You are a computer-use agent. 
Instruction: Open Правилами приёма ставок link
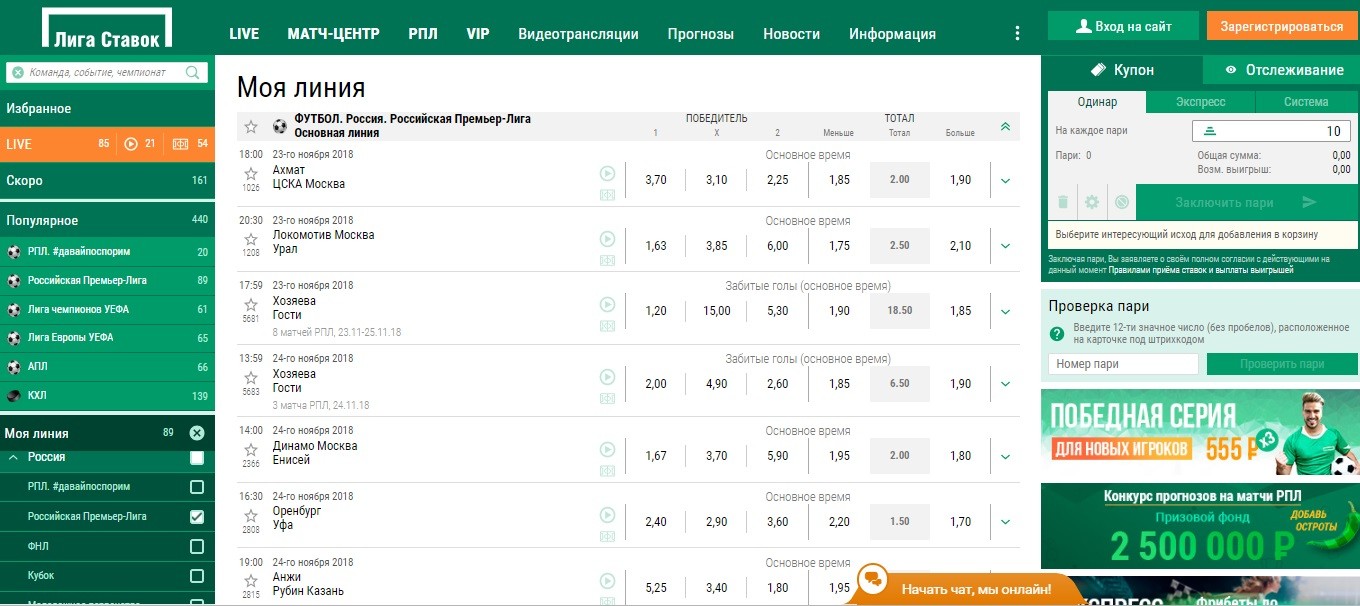click(1200, 270)
